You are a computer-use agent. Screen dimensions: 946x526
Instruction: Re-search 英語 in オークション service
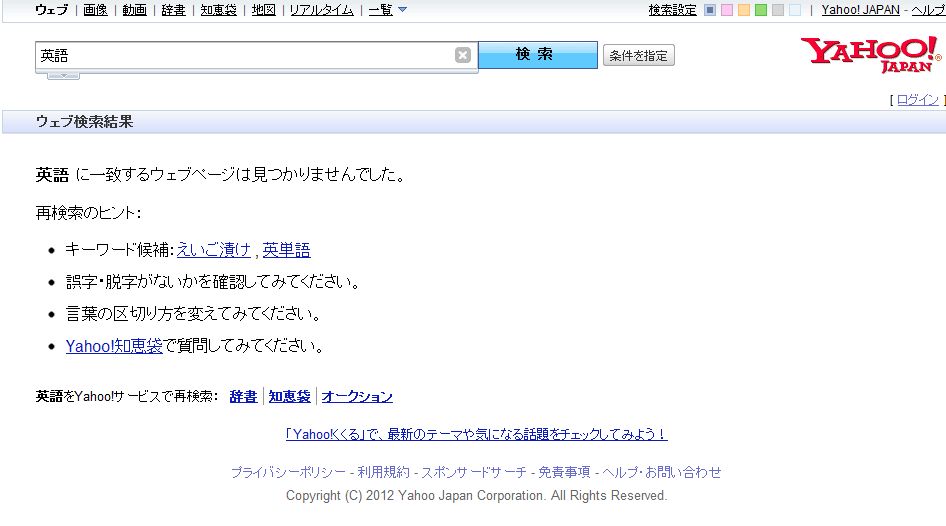tap(357, 396)
